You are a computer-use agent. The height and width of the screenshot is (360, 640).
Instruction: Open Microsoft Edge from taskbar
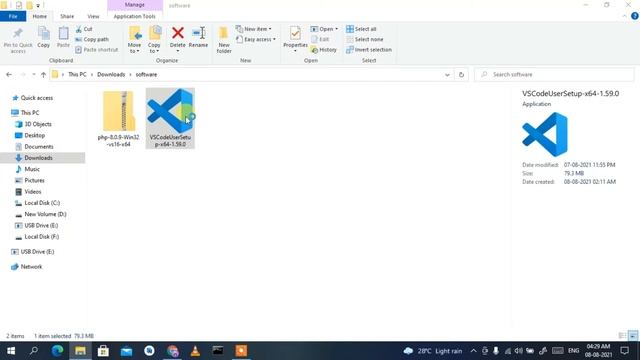click(57, 351)
